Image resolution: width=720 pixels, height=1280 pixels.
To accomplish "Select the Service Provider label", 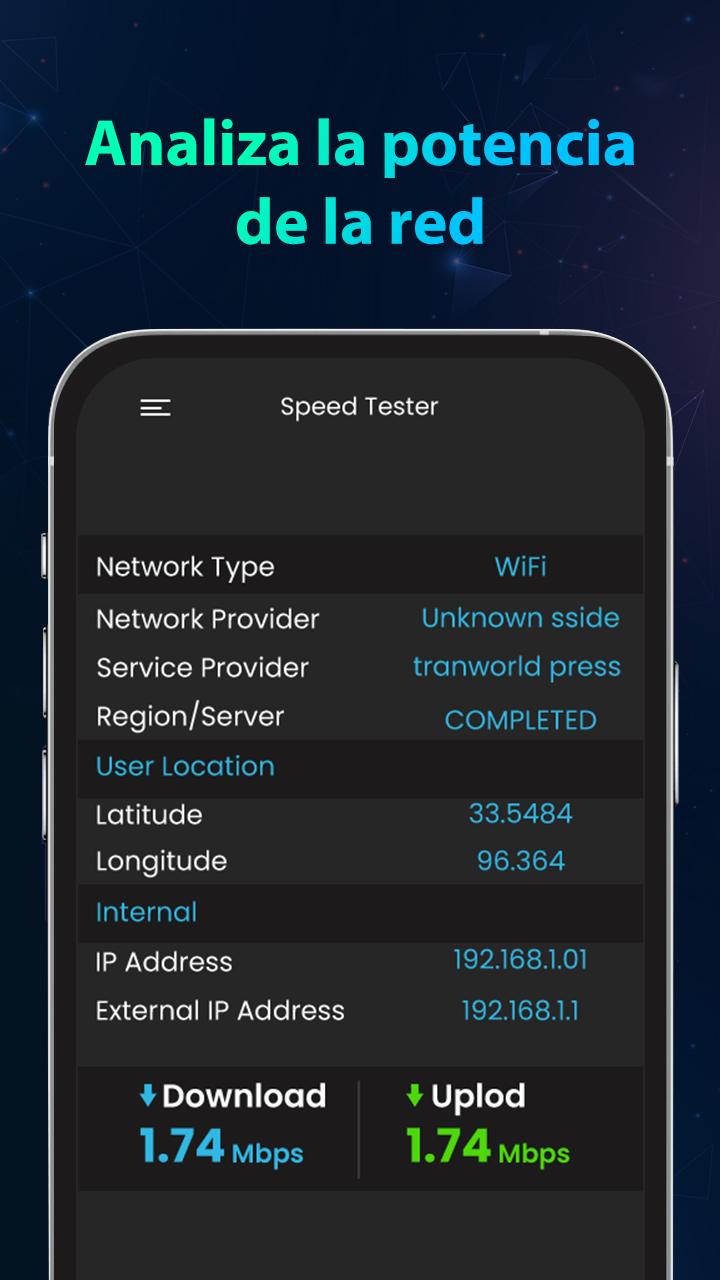I will pos(202,668).
